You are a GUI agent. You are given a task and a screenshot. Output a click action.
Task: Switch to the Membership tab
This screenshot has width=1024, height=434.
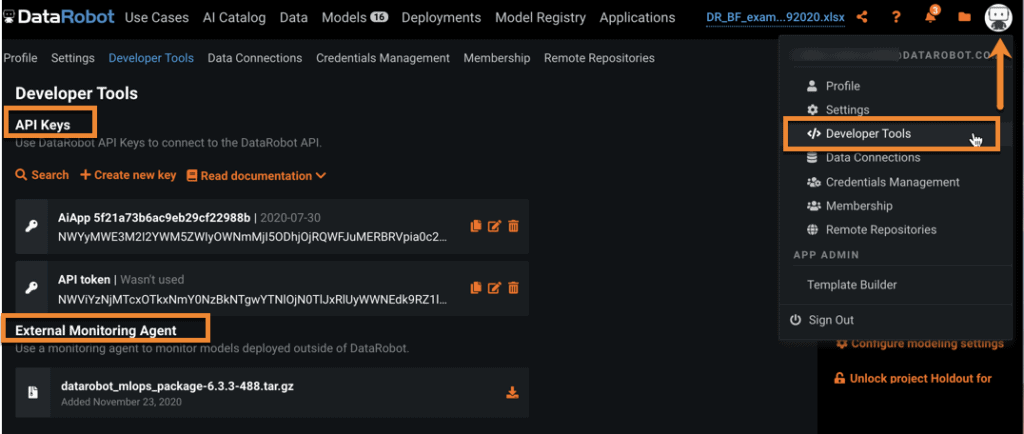tap(497, 58)
